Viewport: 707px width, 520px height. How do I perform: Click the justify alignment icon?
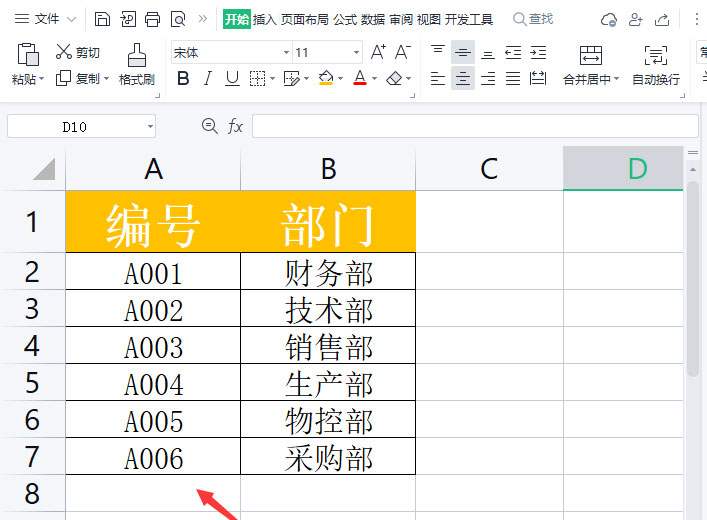point(513,78)
